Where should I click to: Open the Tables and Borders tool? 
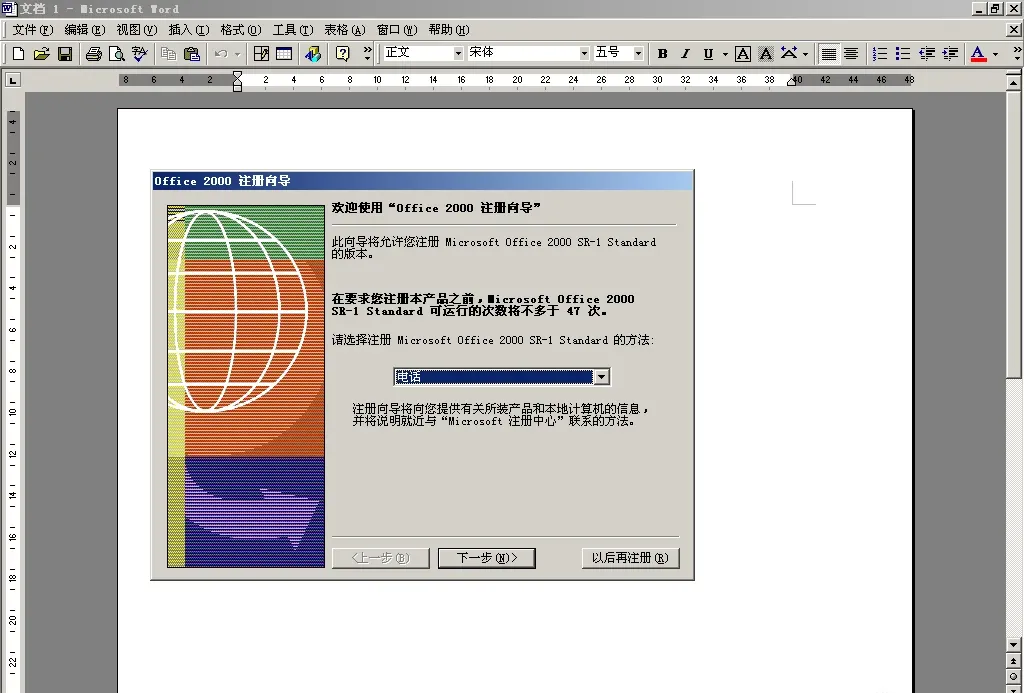pos(261,54)
